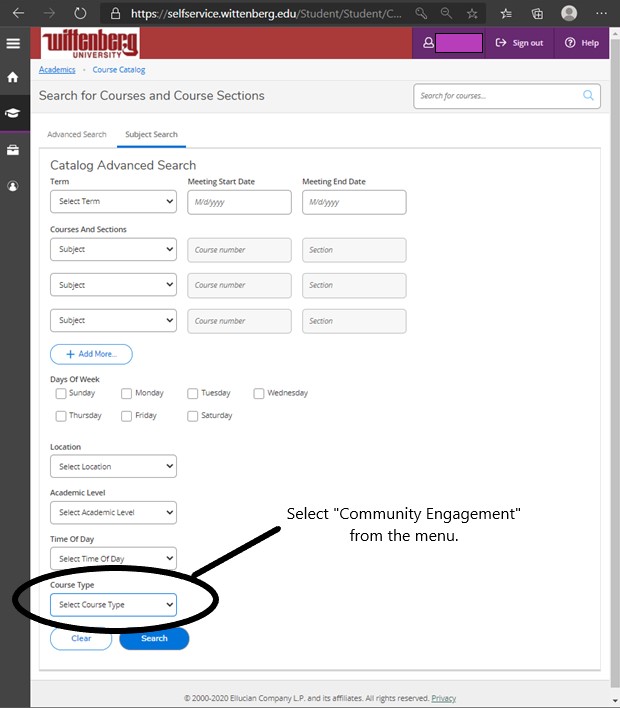Open the second Subject dropdown
The height and width of the screenshot is (708, 620).
pos(113,285)
